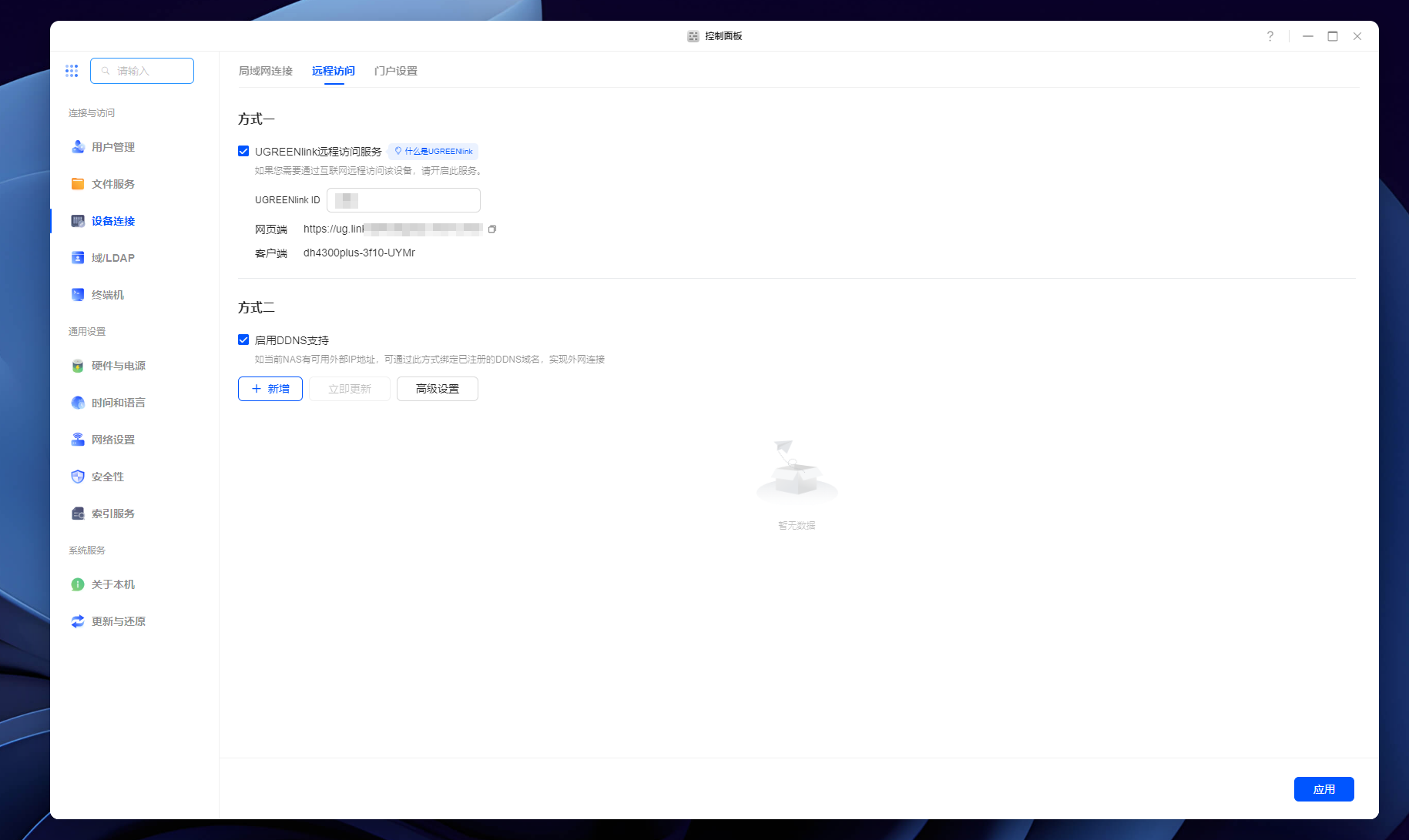Open 网络设置 sidebar label
Image resolution: width=1409 pixels, height=840 pixels.
(113, 440)
